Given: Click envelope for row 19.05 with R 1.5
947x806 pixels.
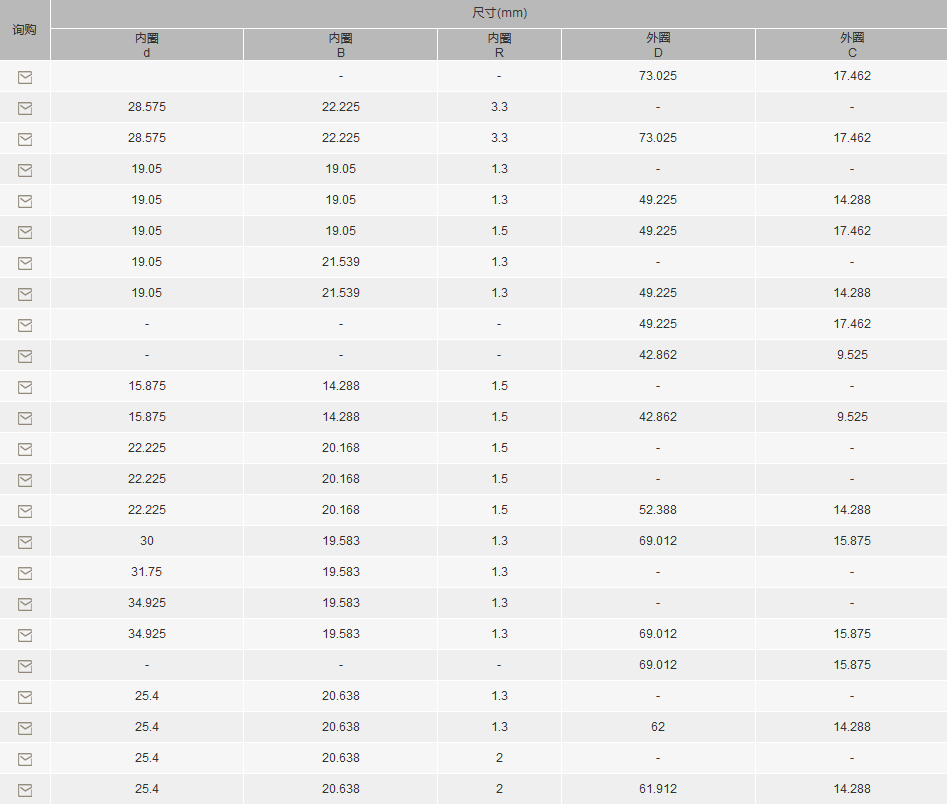Looking at the screenshot, I should tap(25, 232).
